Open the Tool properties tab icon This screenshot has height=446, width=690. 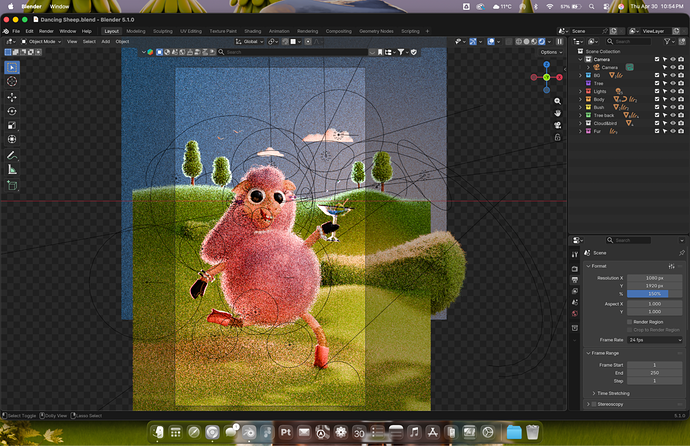pos(575,255)
